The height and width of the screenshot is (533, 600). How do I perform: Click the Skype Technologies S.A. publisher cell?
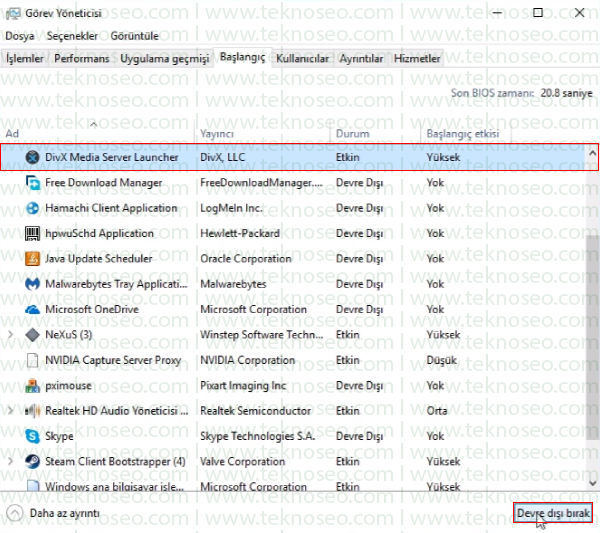258,436
